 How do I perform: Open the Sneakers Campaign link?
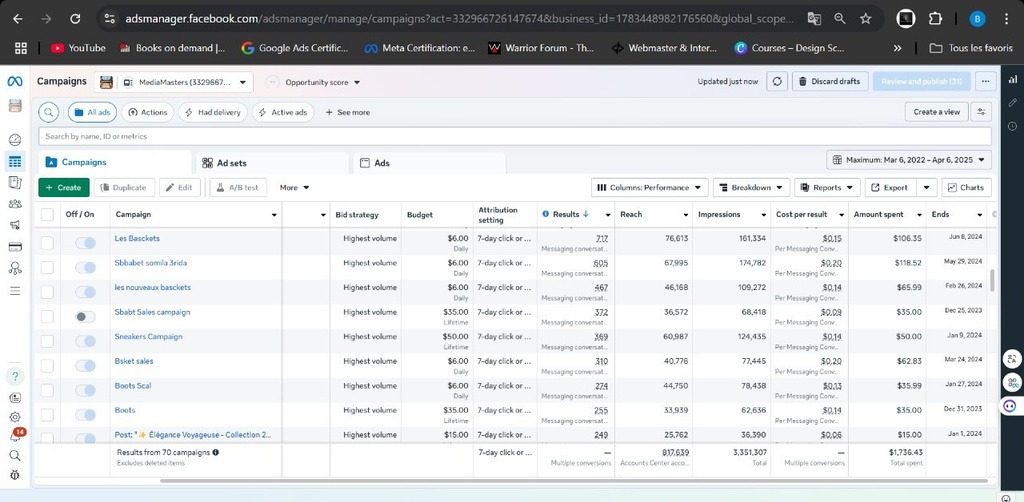tap(148, 337)
